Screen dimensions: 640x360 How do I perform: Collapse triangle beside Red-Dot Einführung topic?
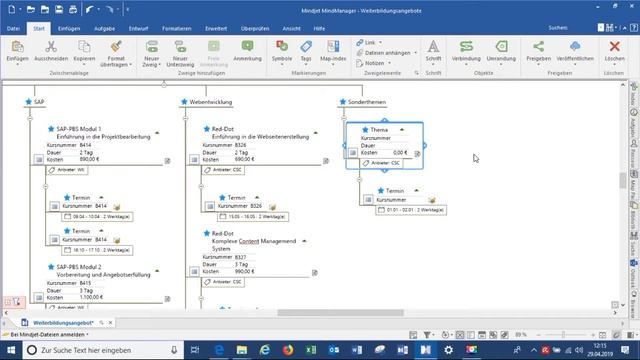[x=316, y=133]
